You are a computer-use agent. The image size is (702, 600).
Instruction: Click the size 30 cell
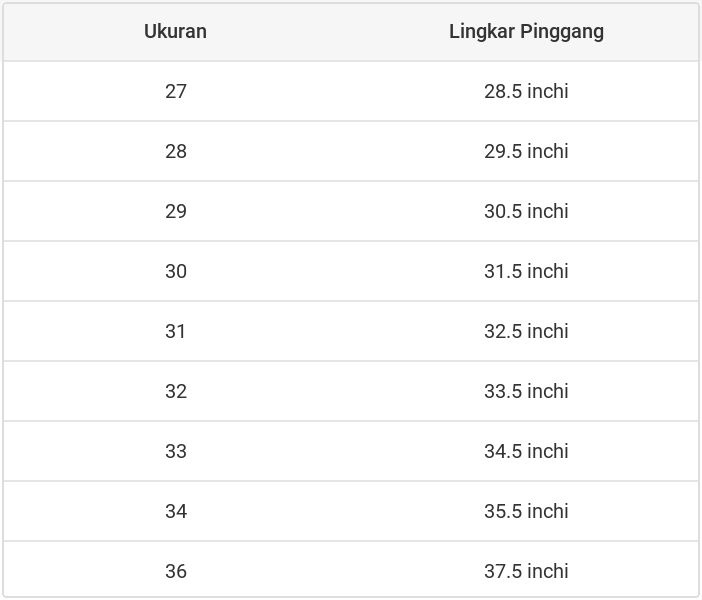(x=176, y=271)
